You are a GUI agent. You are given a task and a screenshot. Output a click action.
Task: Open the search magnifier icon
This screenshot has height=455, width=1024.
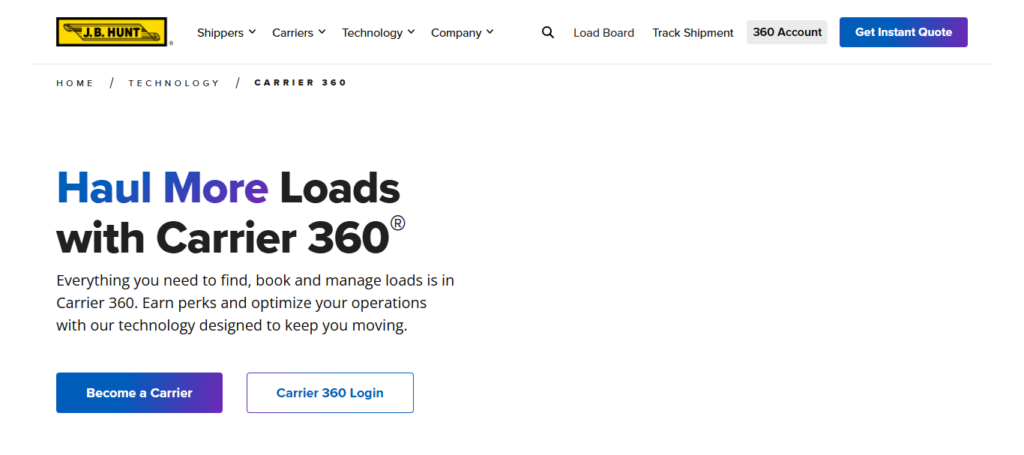548,32
